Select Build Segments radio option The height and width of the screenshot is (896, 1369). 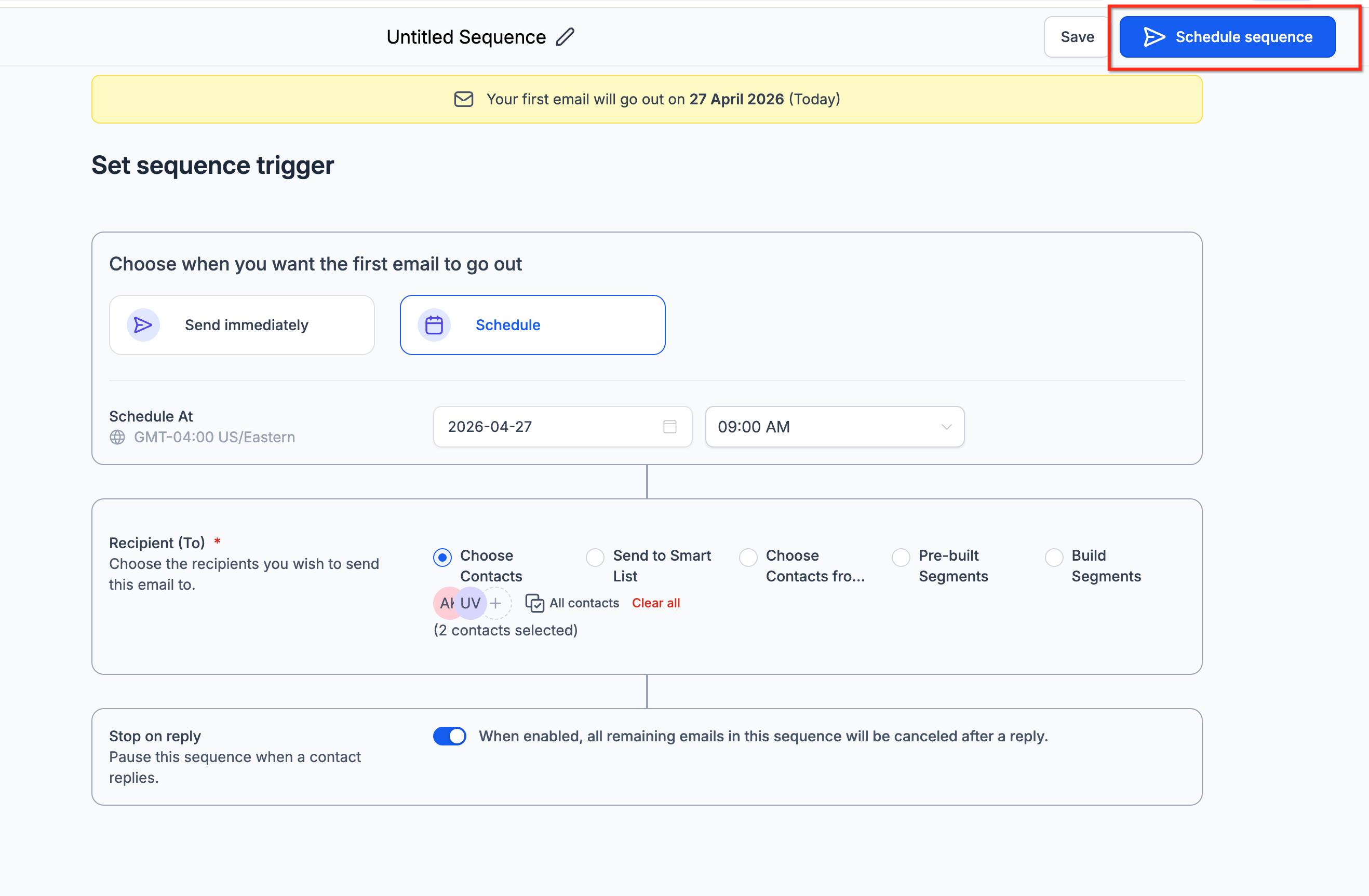(1053, 556)
